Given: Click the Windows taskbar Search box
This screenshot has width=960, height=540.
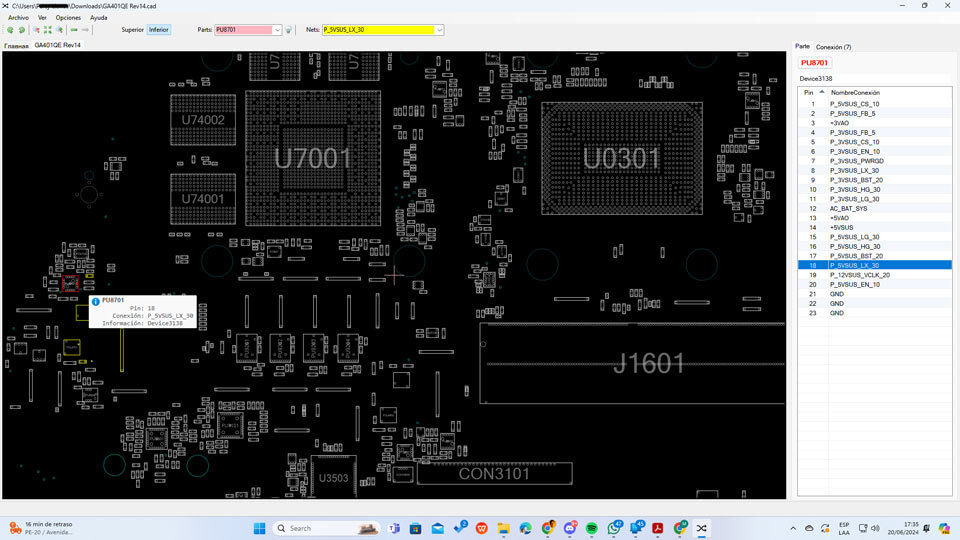Looking at the screenshot, I should click(326, 528).
